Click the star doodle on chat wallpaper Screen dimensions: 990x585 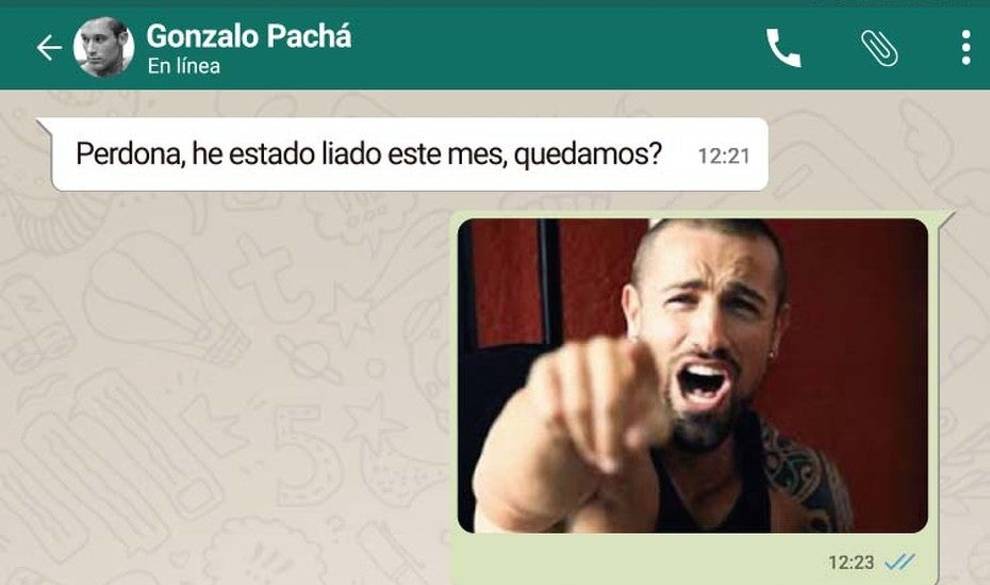tap(374, 422)
